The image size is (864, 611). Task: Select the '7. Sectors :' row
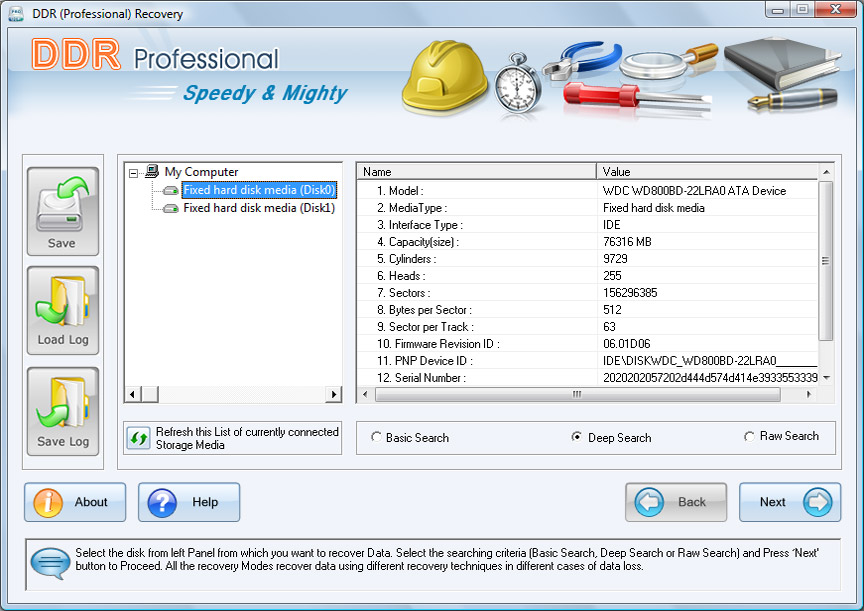coord(587,293)
